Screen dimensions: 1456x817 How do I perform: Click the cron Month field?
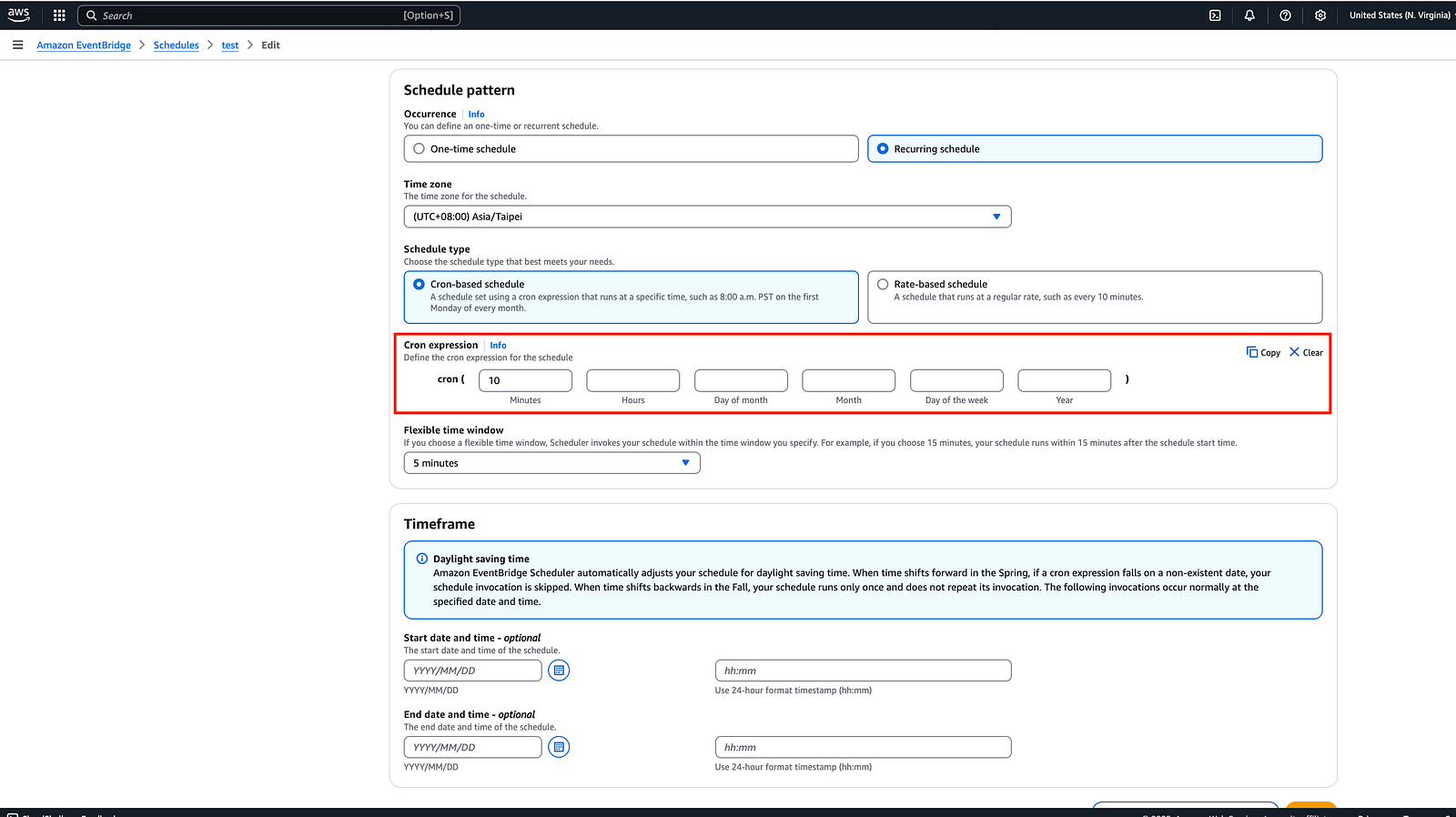pos(849,380)
